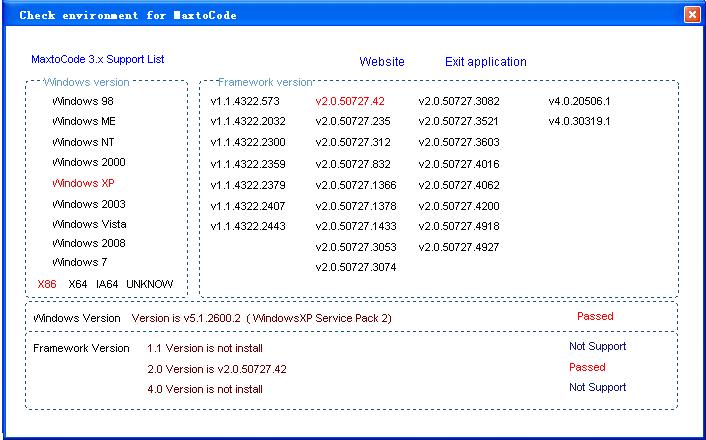Select Windows 2003 entry
This screenshot has width=706, height=440.
tap(89, 204)
